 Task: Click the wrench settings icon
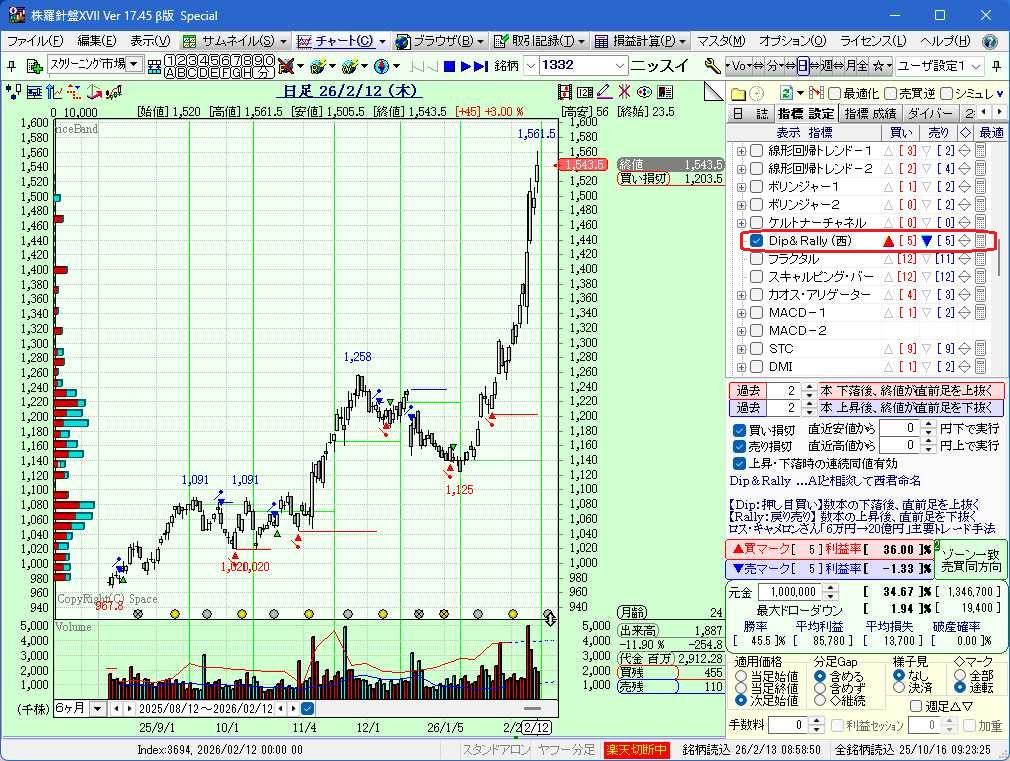(x=712, y=65)
